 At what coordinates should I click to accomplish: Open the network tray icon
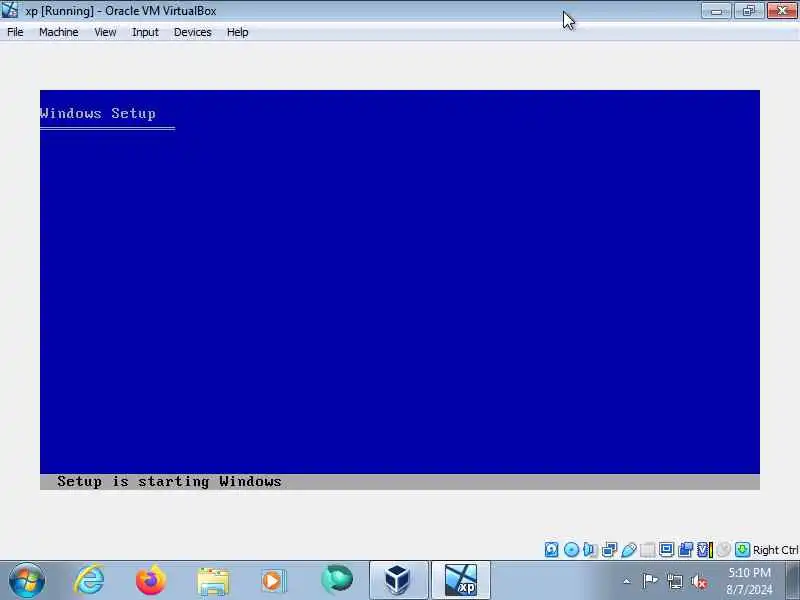tap(674, 581)
